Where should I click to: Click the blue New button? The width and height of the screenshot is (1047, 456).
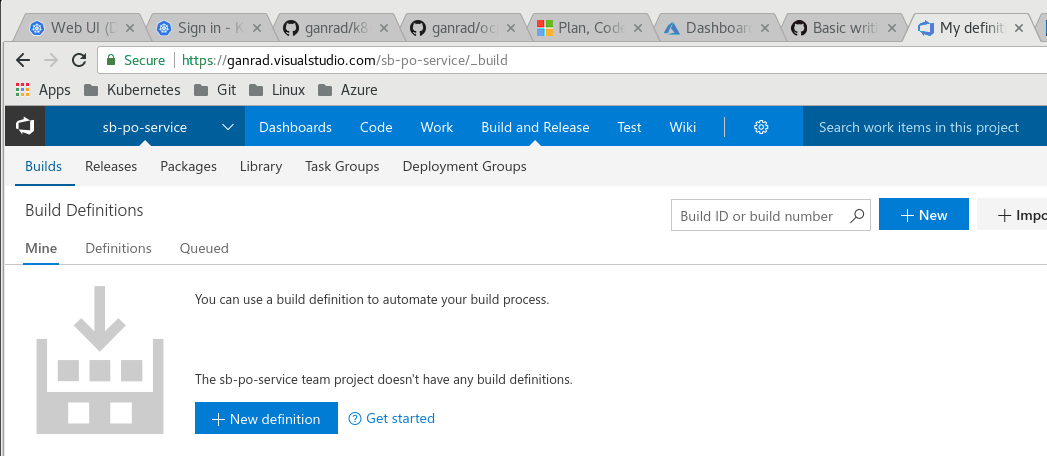[x=923, y=214]
